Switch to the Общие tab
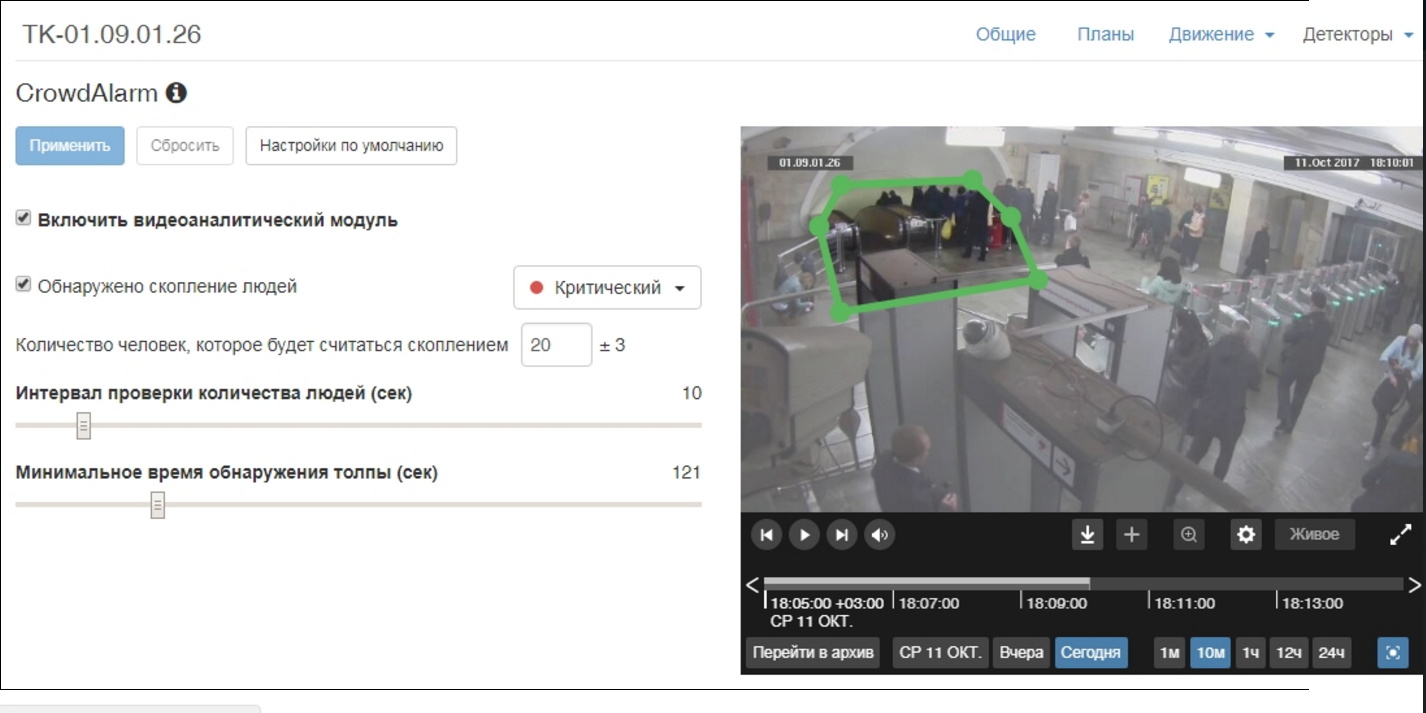Screen dimensions: 1426x713 (1006, 34)
